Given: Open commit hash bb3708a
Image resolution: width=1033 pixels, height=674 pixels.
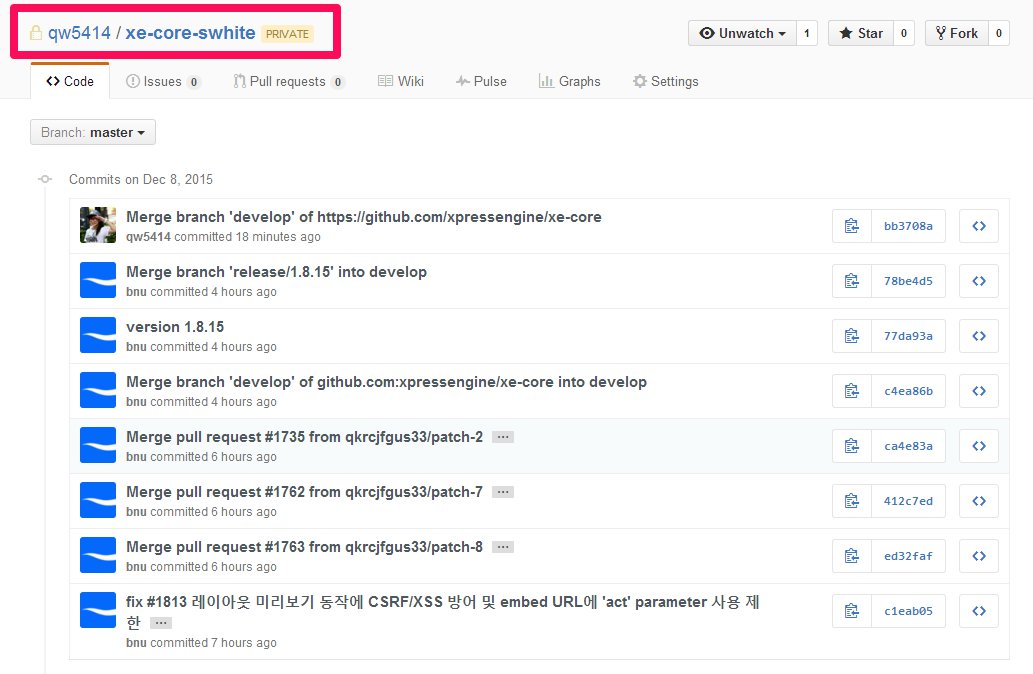Looking at the screenshot, I should [x=908, y=226].
